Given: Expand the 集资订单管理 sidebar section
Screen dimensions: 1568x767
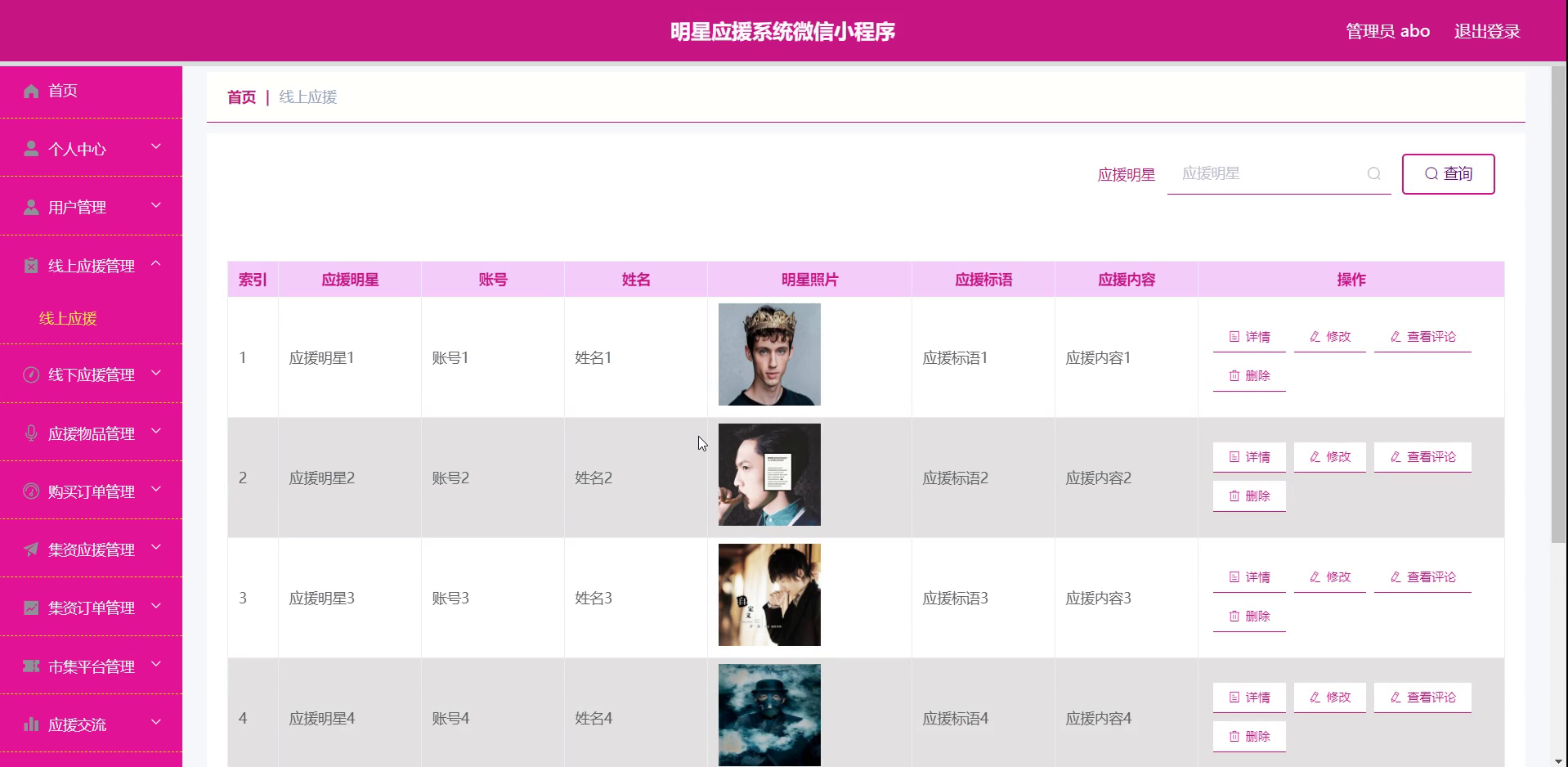Looking at the screenshot, I should tap(91, 608).
